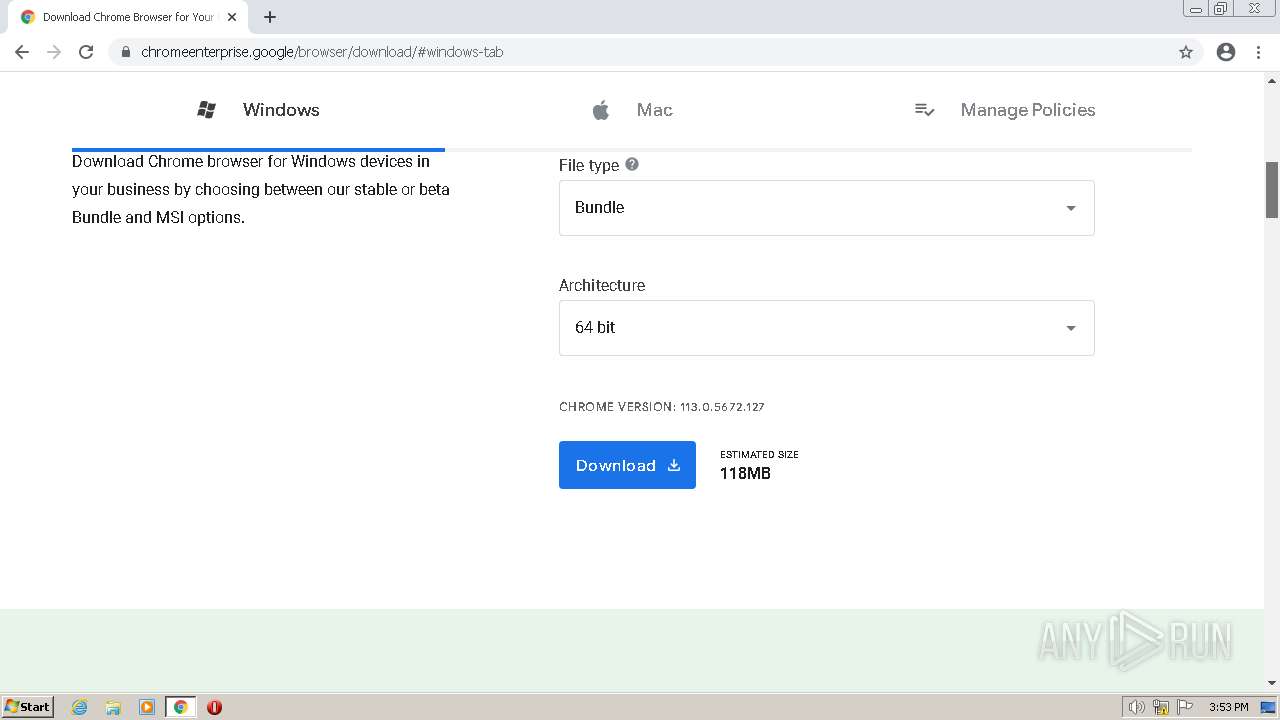The height and width of the screenshot is (720, 1280).
Task: Launch Internet Explorer from taskbar
Action: coord(80,707)
